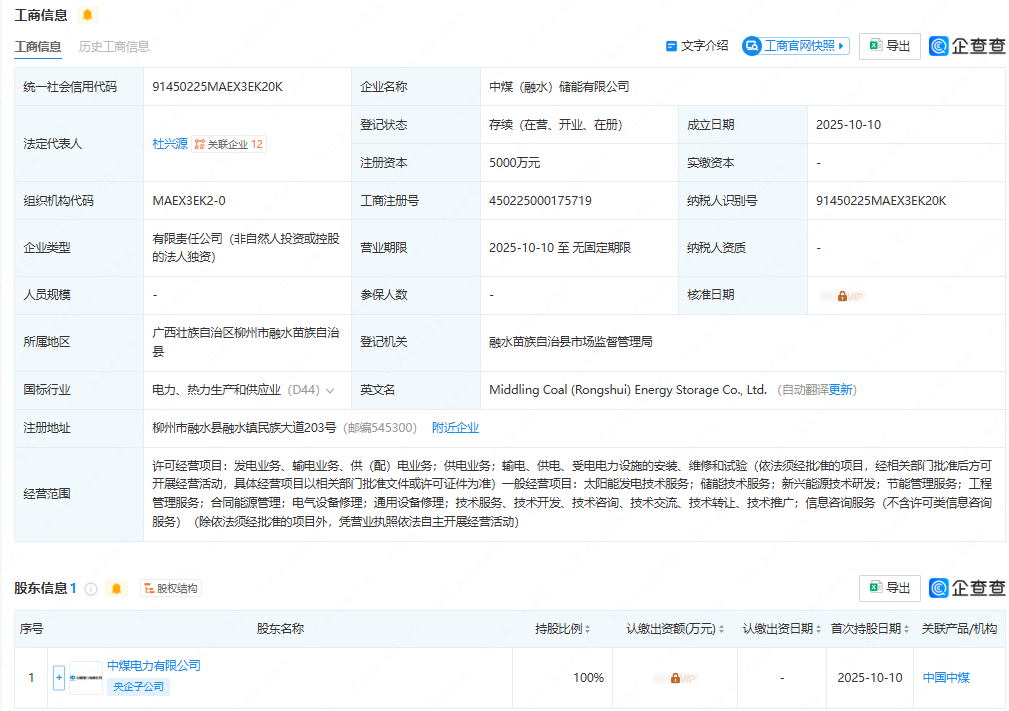Open 工商官网快照 dropdown arrow

(842, 46)
